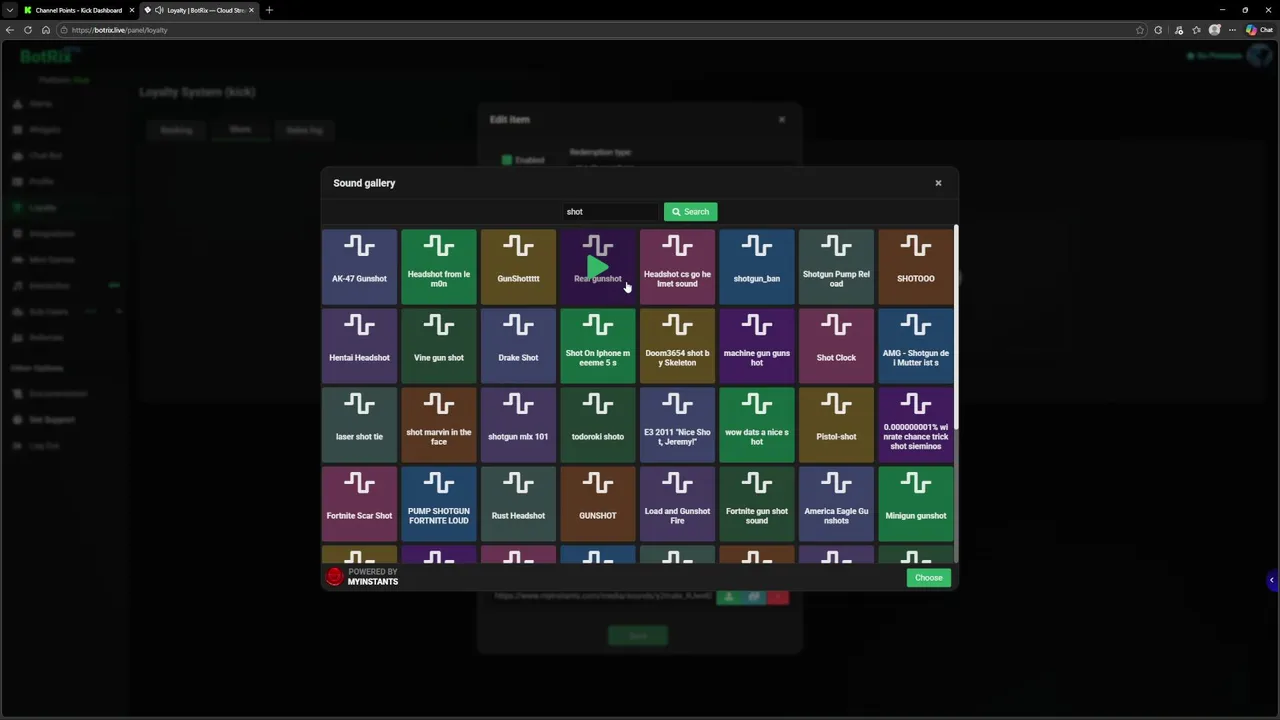1280x720 pixels.
Task: Select the AK-47 Gunshot sound tile
Action: 359,267
